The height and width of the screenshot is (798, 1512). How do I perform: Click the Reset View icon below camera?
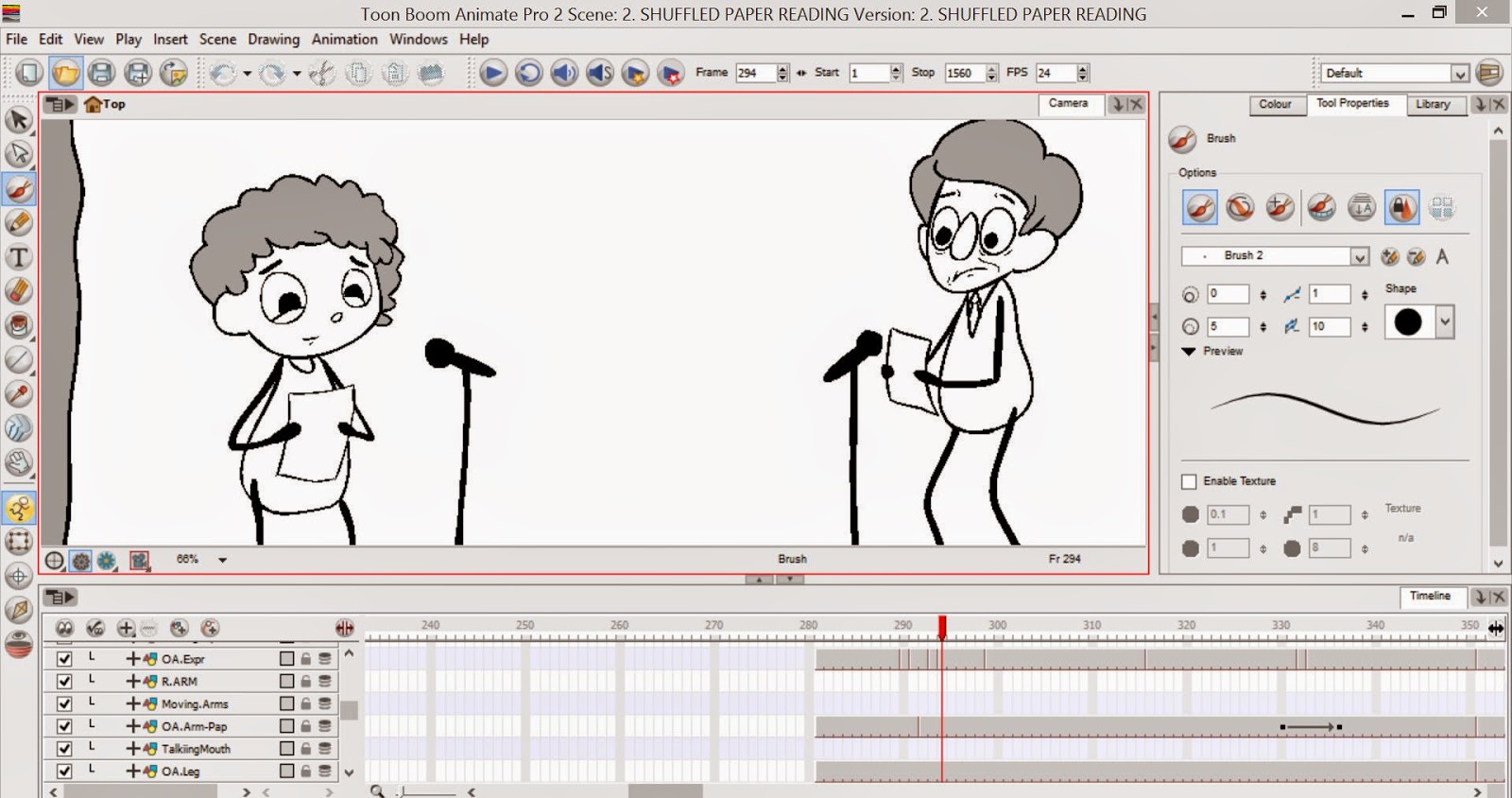coord(55,561)
